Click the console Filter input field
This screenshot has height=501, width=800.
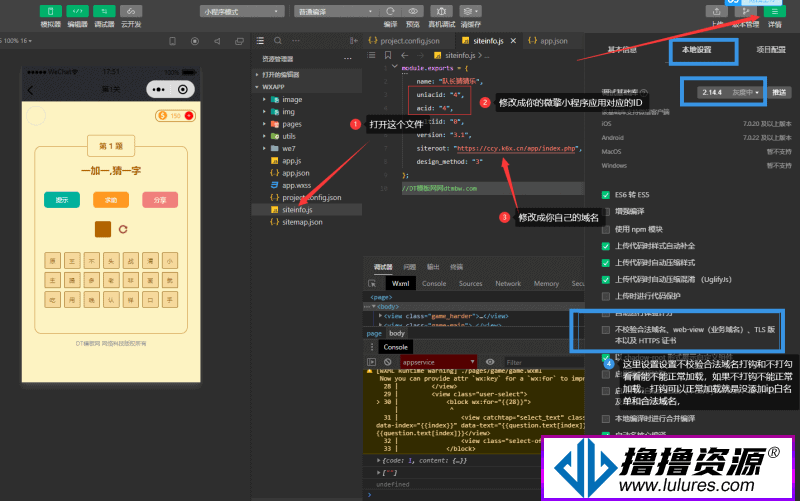(543, 362)
